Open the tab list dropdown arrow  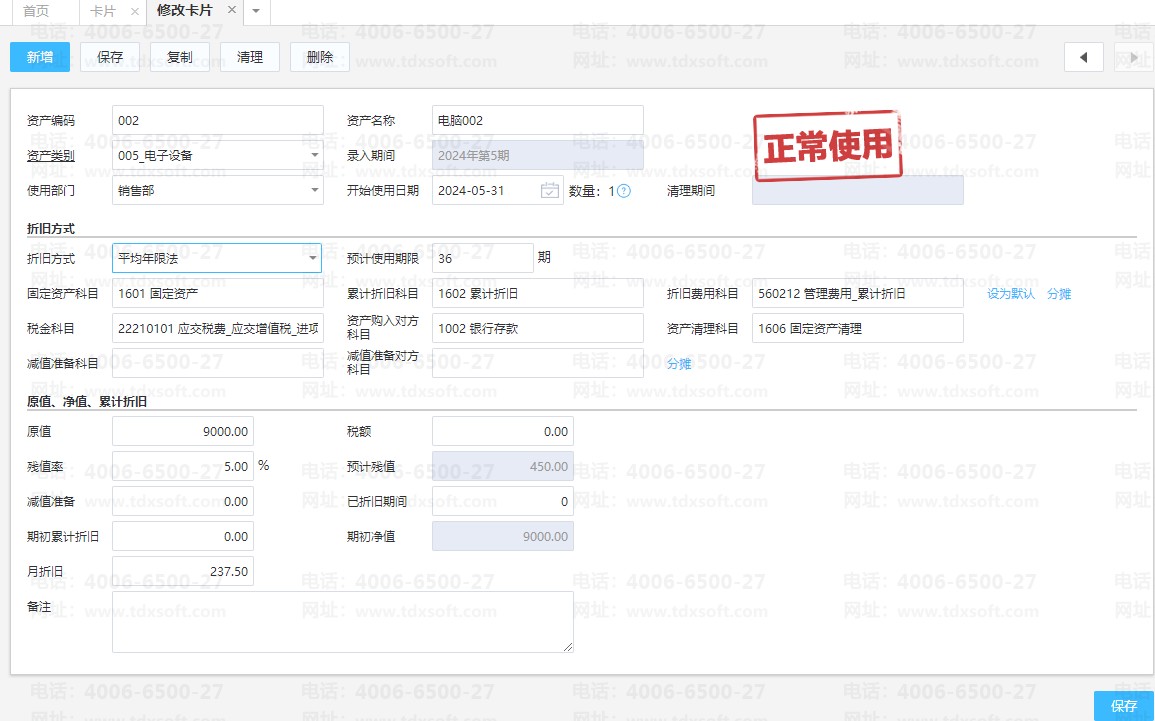pos(256,11)
